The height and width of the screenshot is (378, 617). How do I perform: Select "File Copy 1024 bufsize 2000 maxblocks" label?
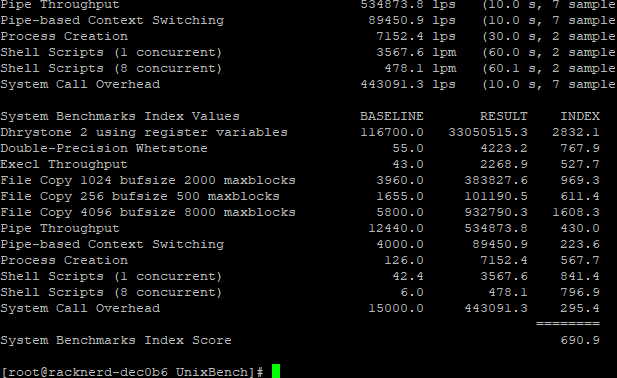click(148, 181)
